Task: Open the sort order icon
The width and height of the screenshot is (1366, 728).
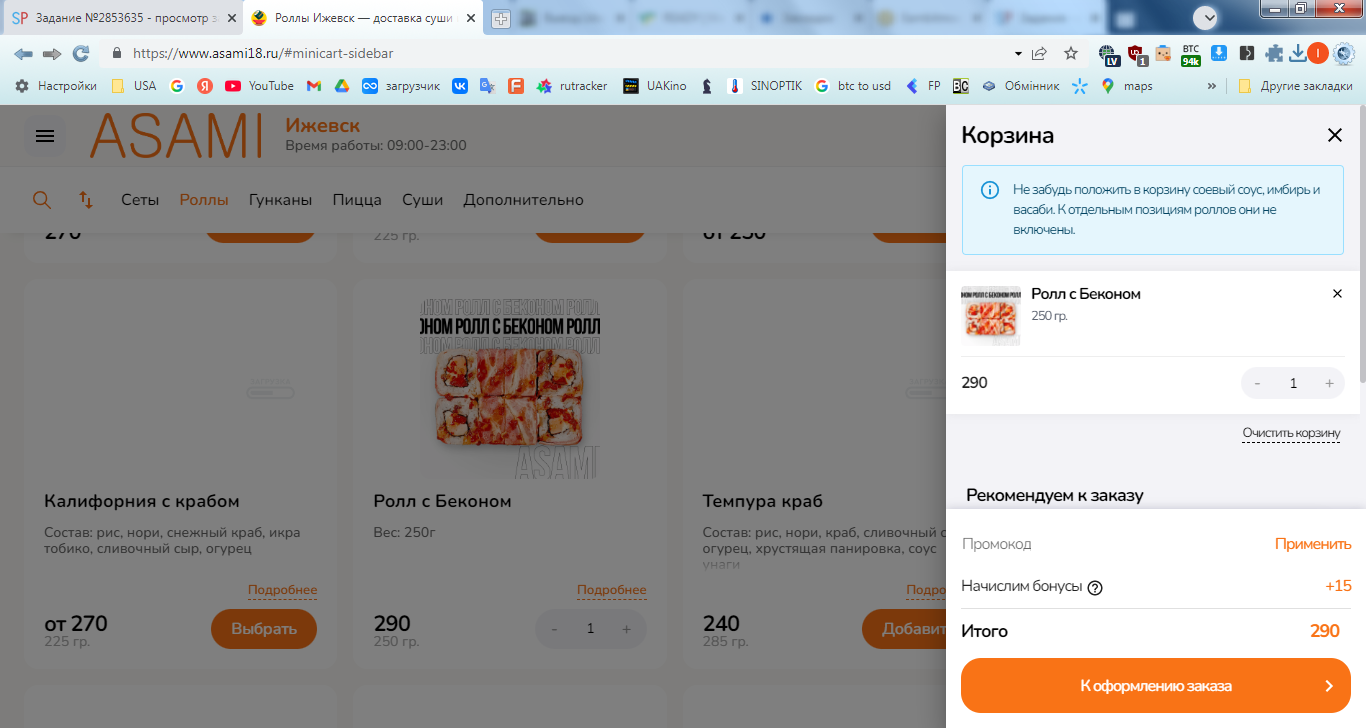Action: pos(86,200)
